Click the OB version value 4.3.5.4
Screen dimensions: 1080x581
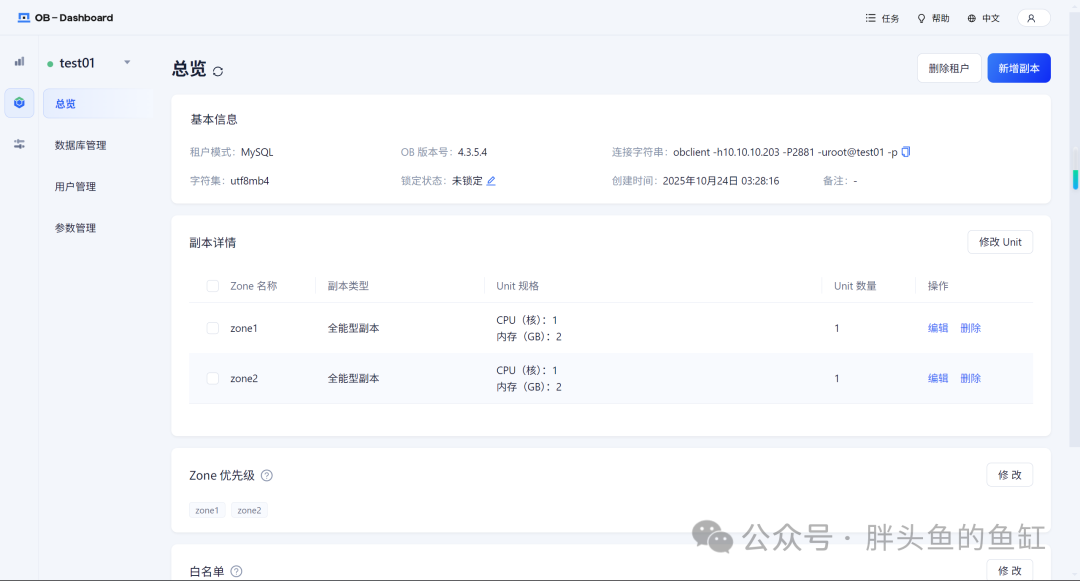(472, 152)
